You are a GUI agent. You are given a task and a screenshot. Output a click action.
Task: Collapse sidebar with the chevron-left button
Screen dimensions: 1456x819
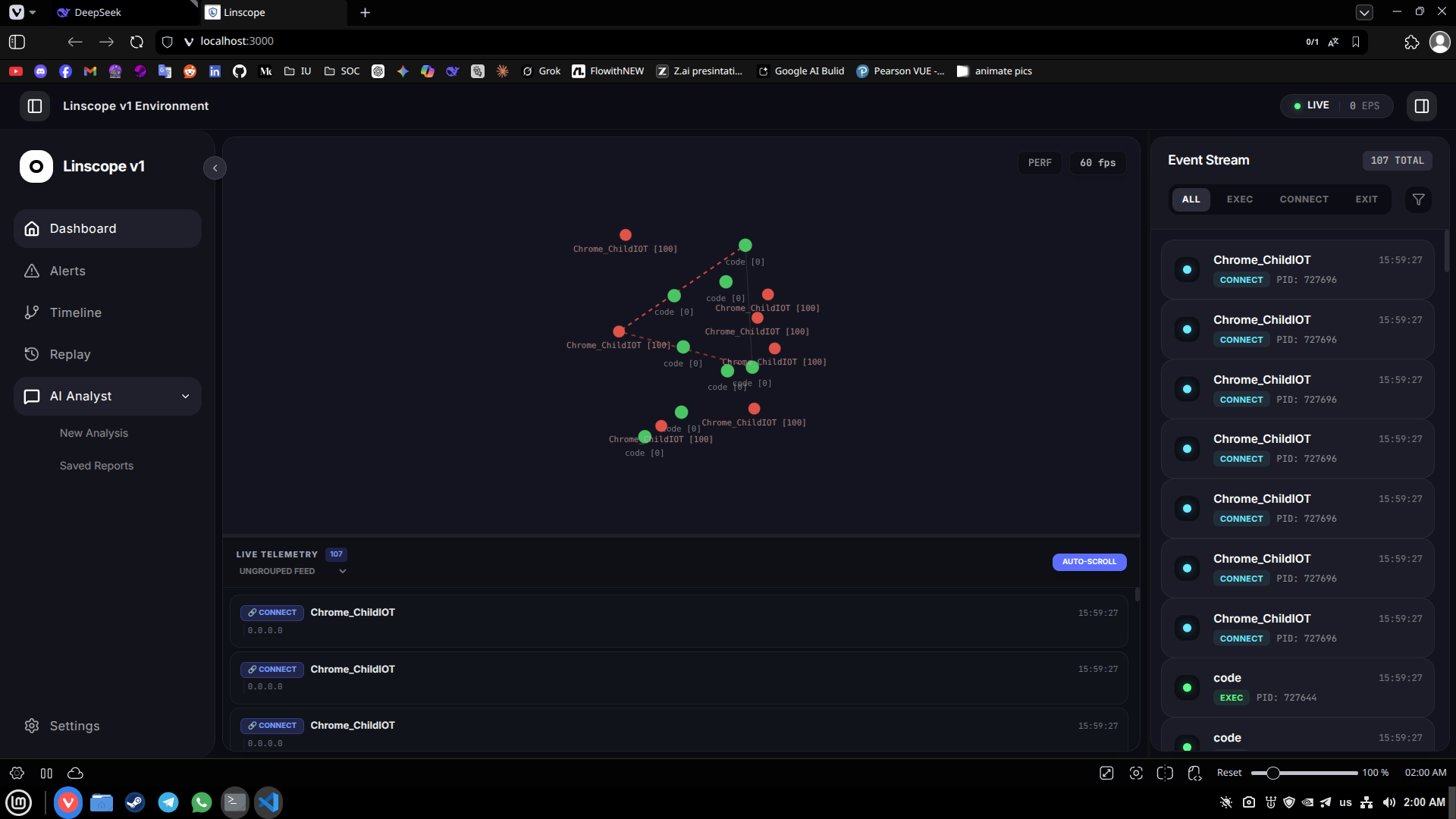[x=215, y=168]
